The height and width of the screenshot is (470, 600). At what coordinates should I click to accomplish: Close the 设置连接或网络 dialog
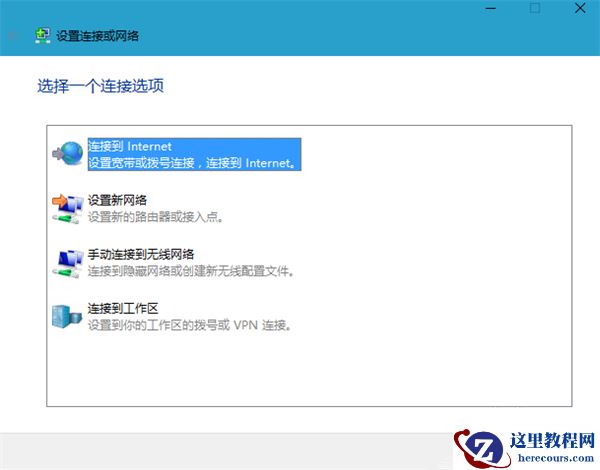coord(580,8)
